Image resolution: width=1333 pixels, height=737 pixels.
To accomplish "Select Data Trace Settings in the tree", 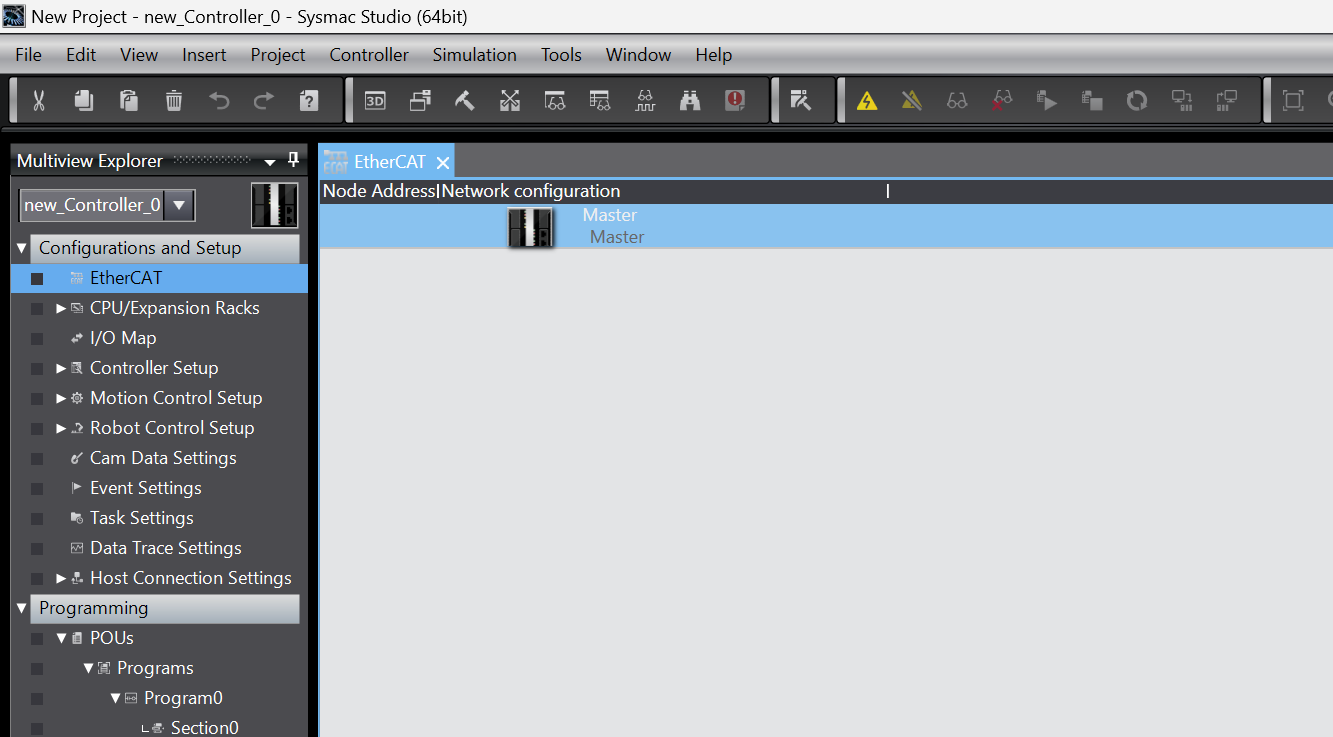I will (166, 548).
